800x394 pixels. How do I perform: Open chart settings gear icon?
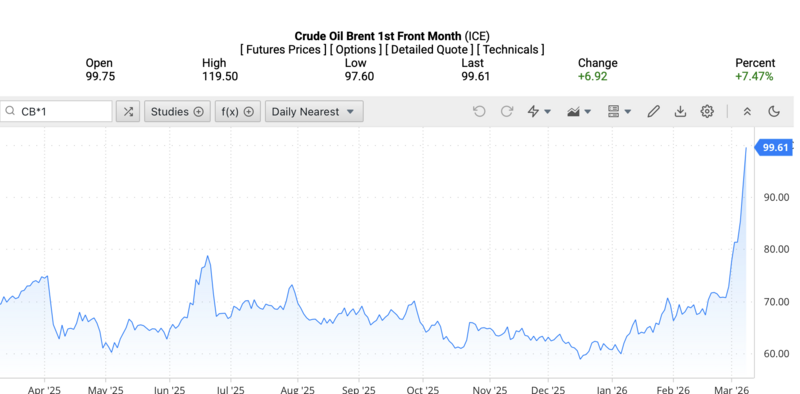(707, 111)
